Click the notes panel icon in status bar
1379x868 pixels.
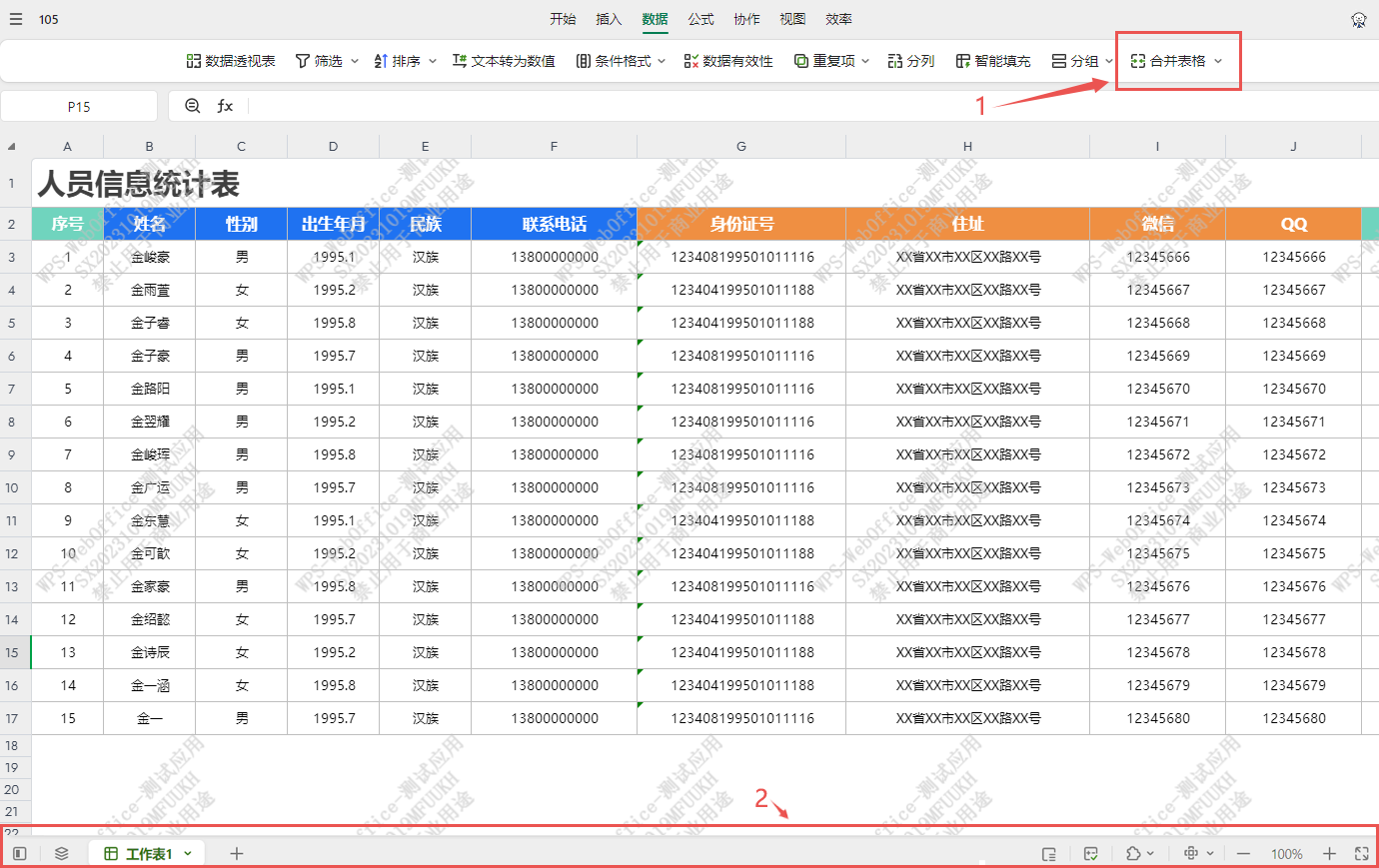1049,854
